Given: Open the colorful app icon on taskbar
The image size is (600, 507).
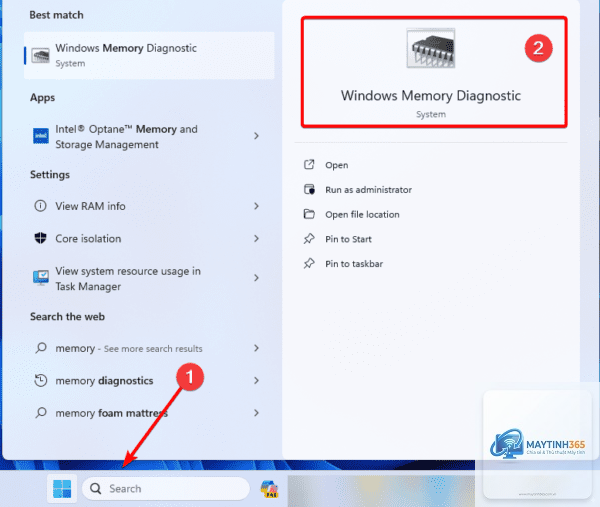Looking at the screenshot, I should click(x=270, y=489).
